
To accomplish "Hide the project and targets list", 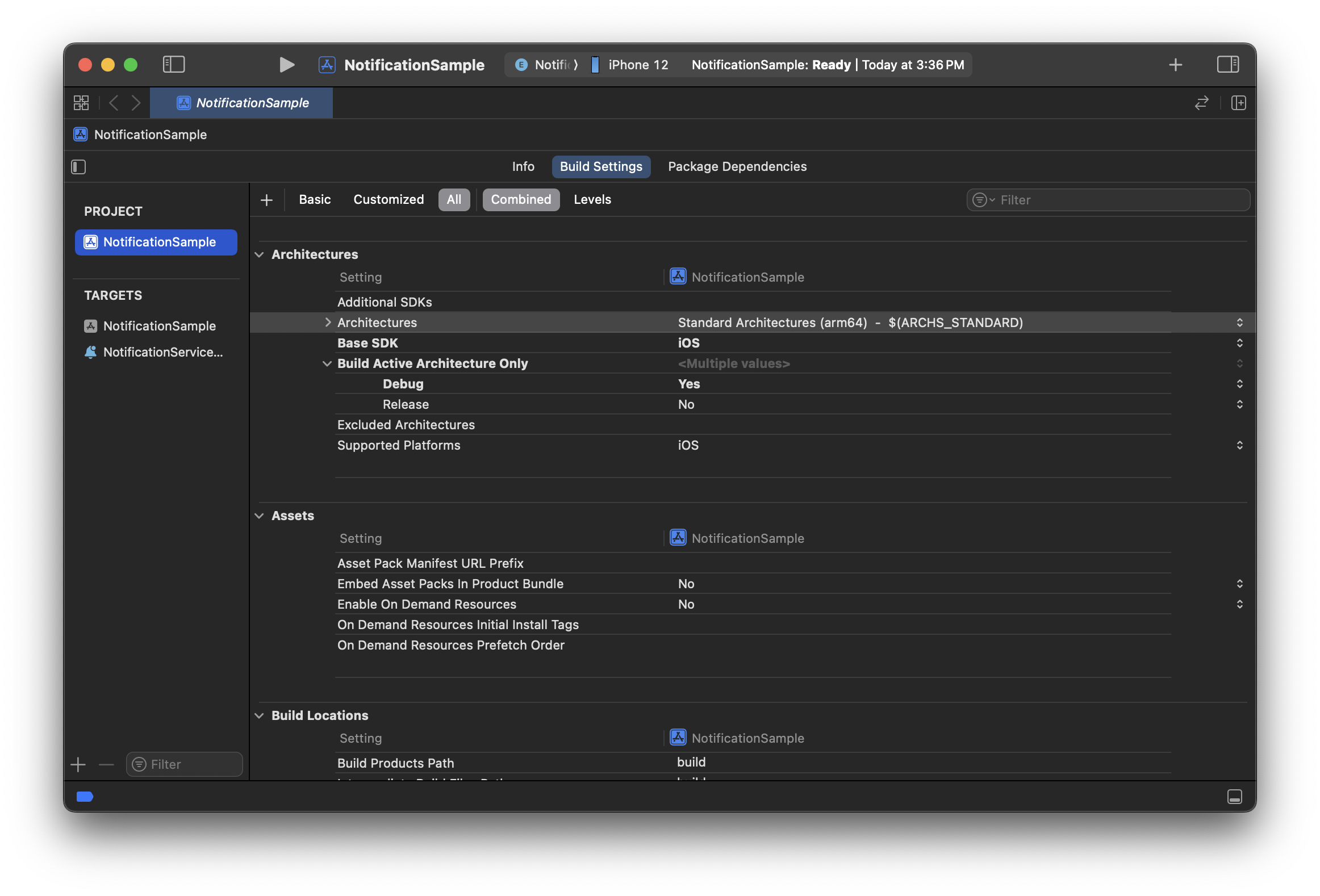I will click(x=78, y=167).
